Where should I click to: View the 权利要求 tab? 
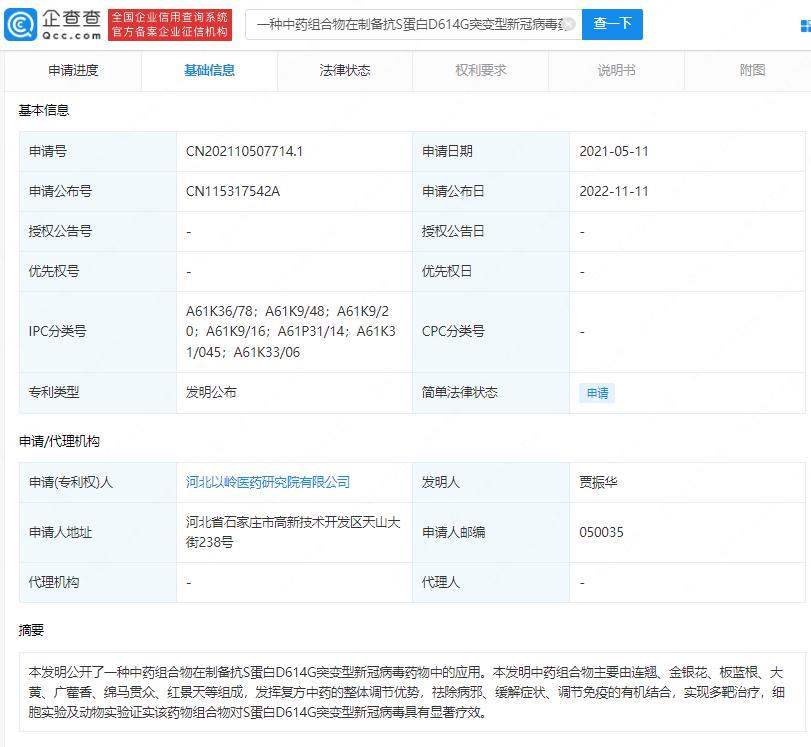click(480, 70)
